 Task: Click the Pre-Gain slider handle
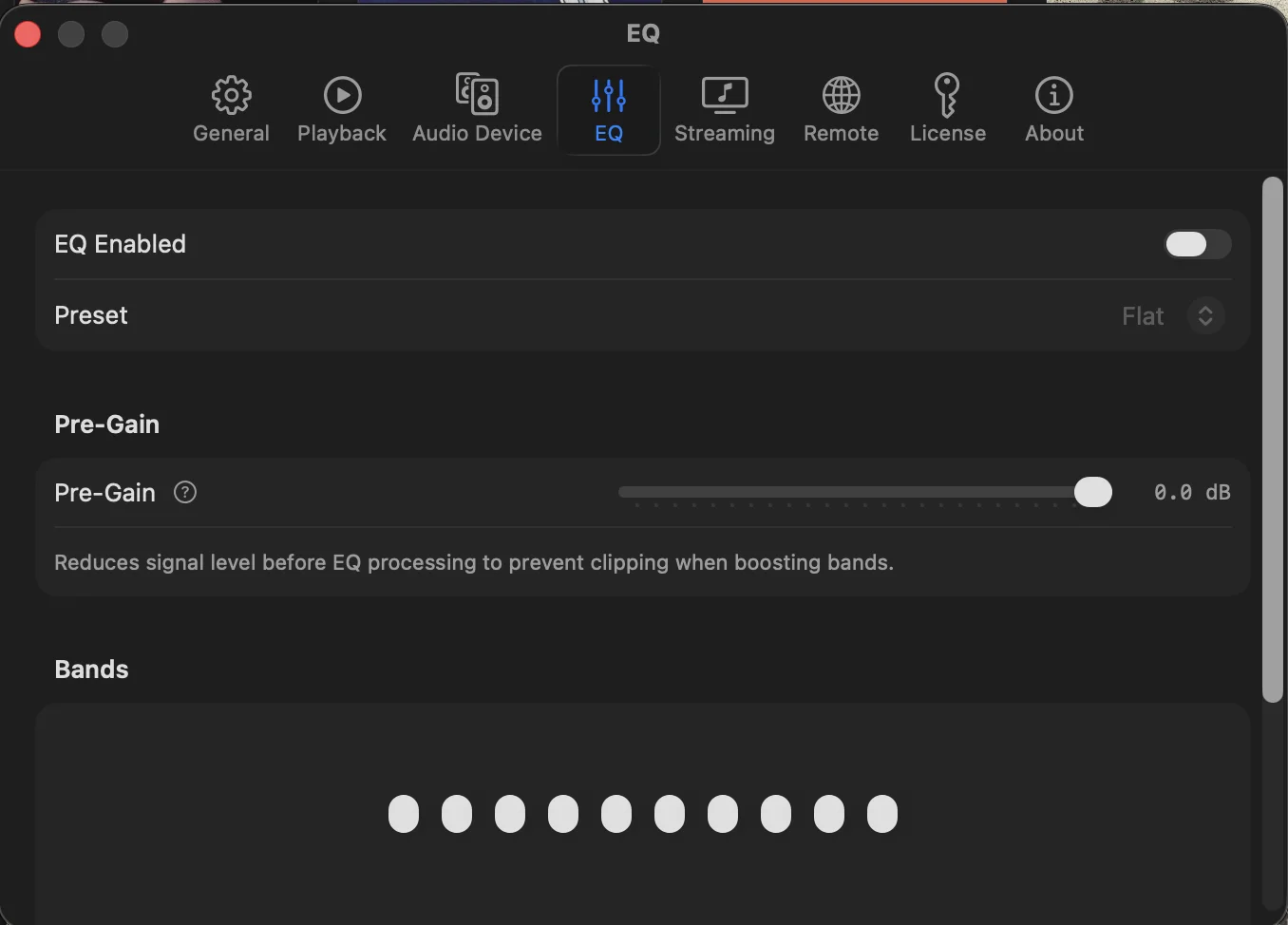[x=1093, y=492]
